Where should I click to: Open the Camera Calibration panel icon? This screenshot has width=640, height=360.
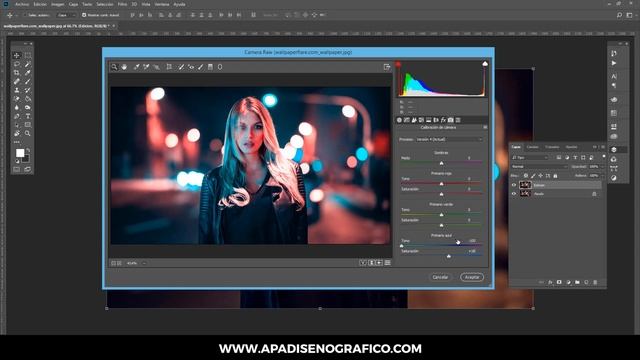(451, 120)
